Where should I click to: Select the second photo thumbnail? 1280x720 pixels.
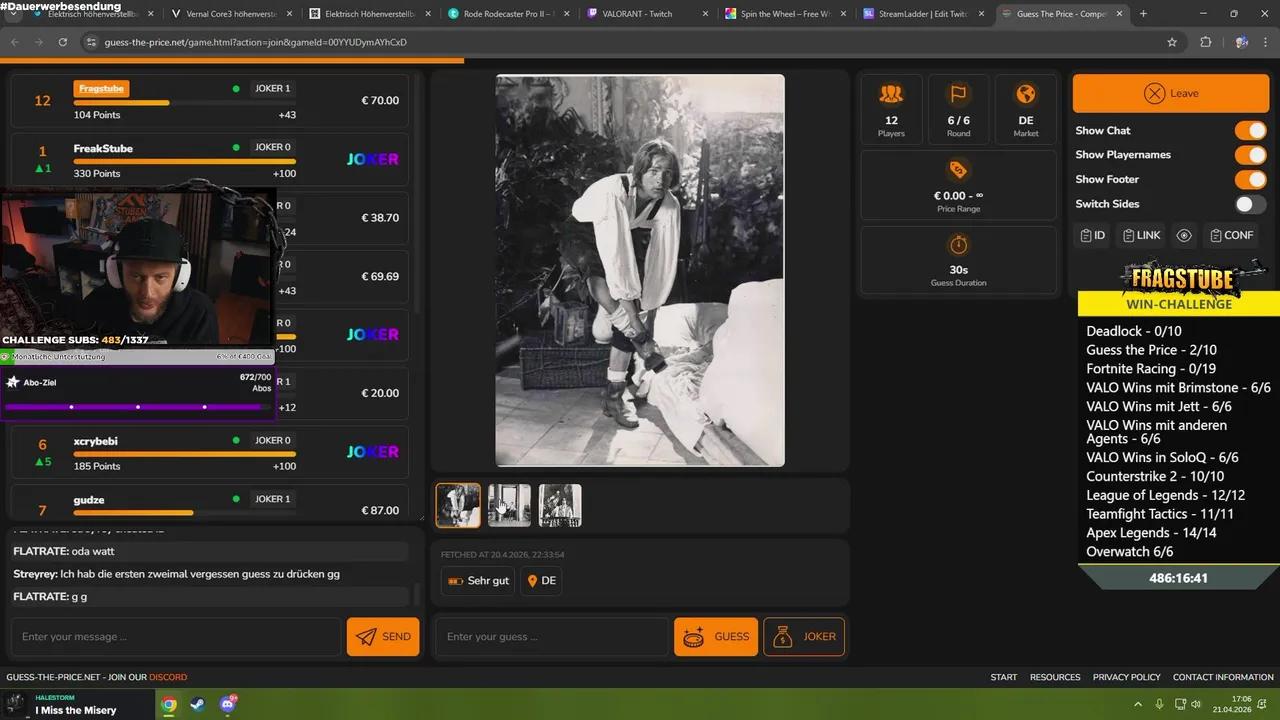pyautogui.click(x=509, y=505)
